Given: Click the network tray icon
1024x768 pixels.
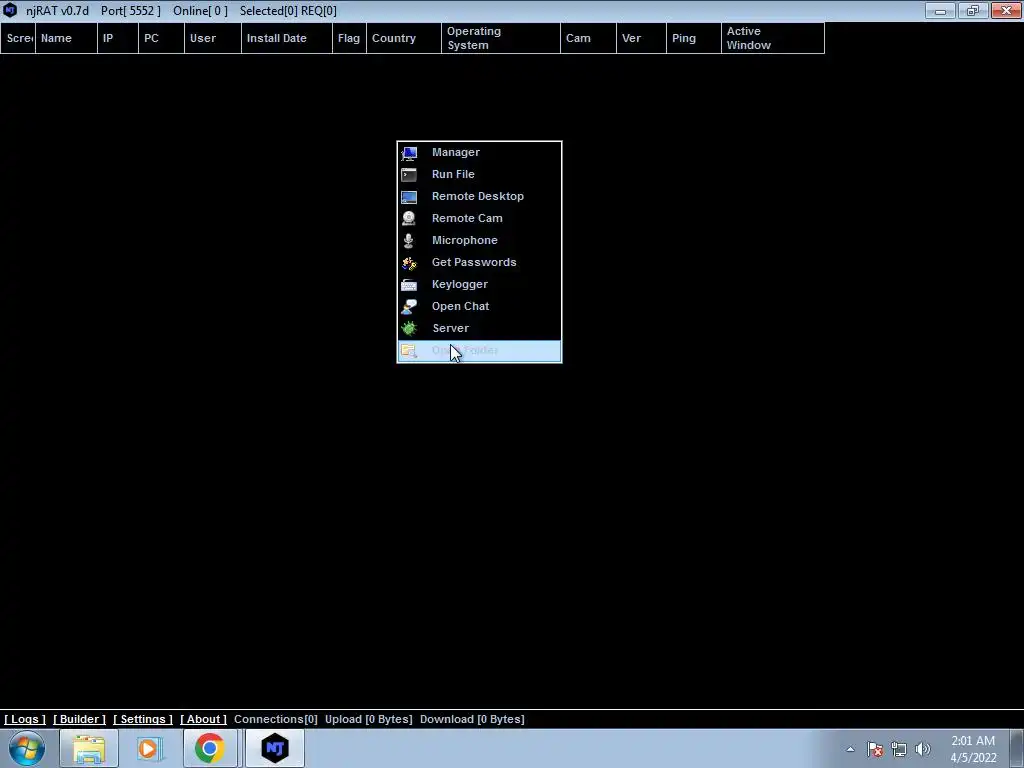Looking at the screenshot, I should click(899, 749).
